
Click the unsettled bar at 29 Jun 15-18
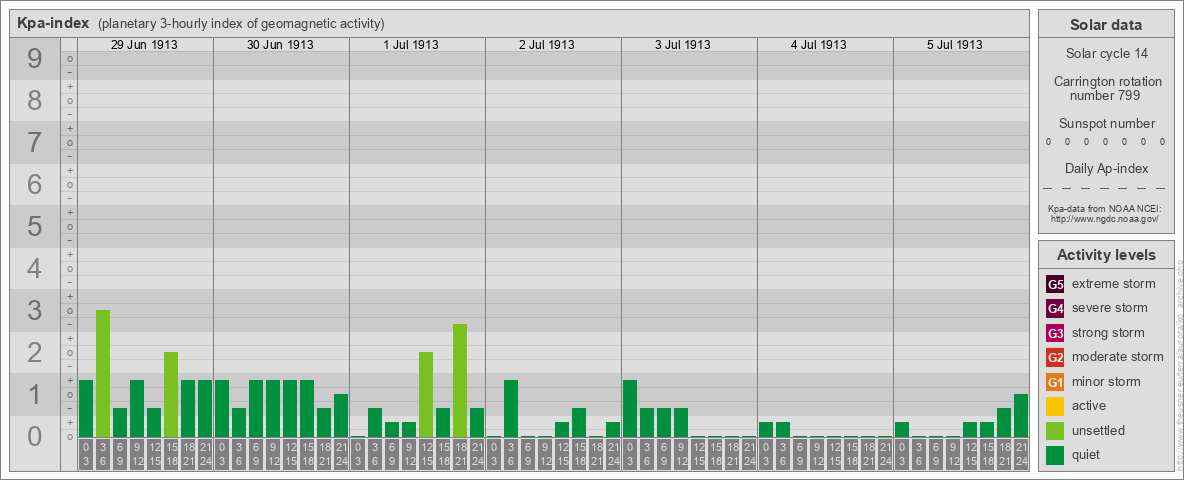coord(171,395)
